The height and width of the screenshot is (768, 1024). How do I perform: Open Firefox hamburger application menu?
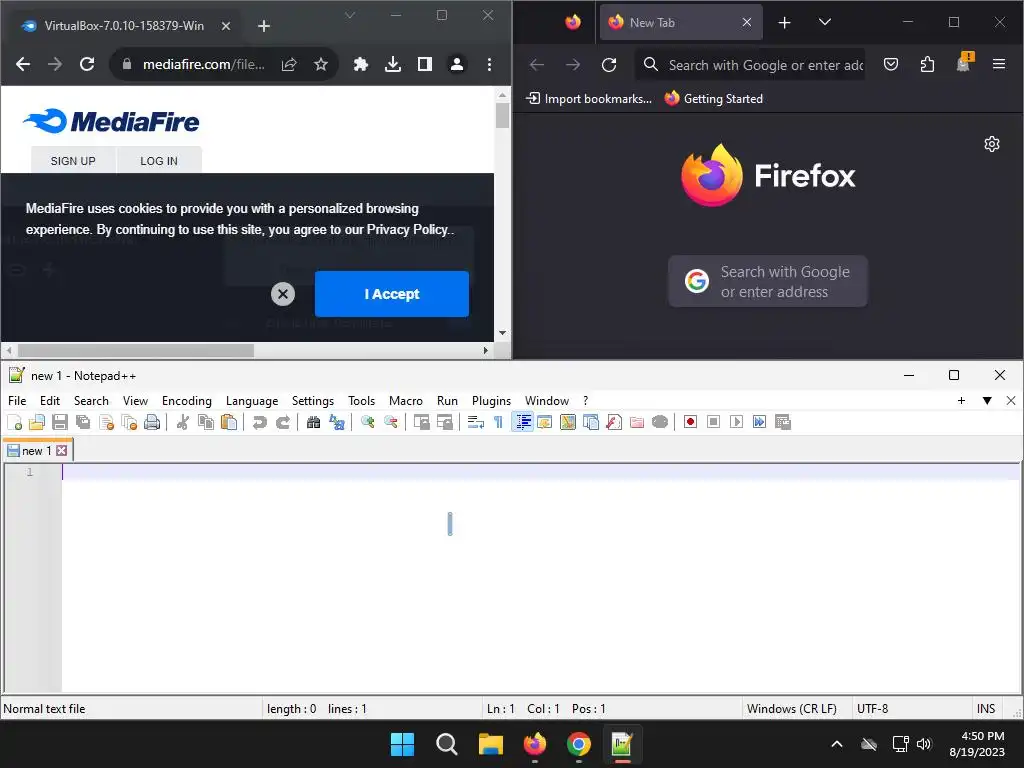pyautogui.click(x=999, y=64)
